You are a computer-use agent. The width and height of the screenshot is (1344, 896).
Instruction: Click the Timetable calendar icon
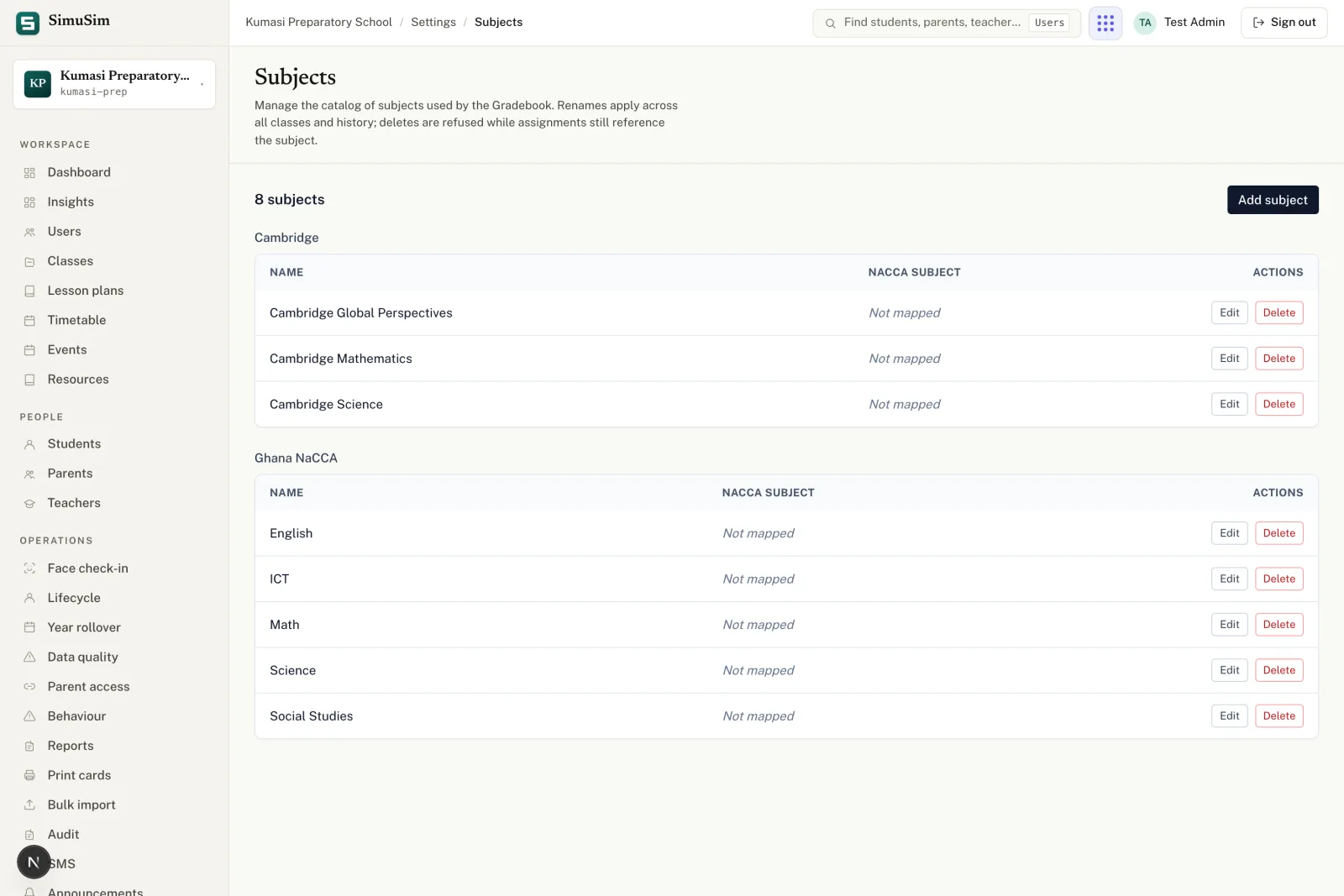[29, 321]
